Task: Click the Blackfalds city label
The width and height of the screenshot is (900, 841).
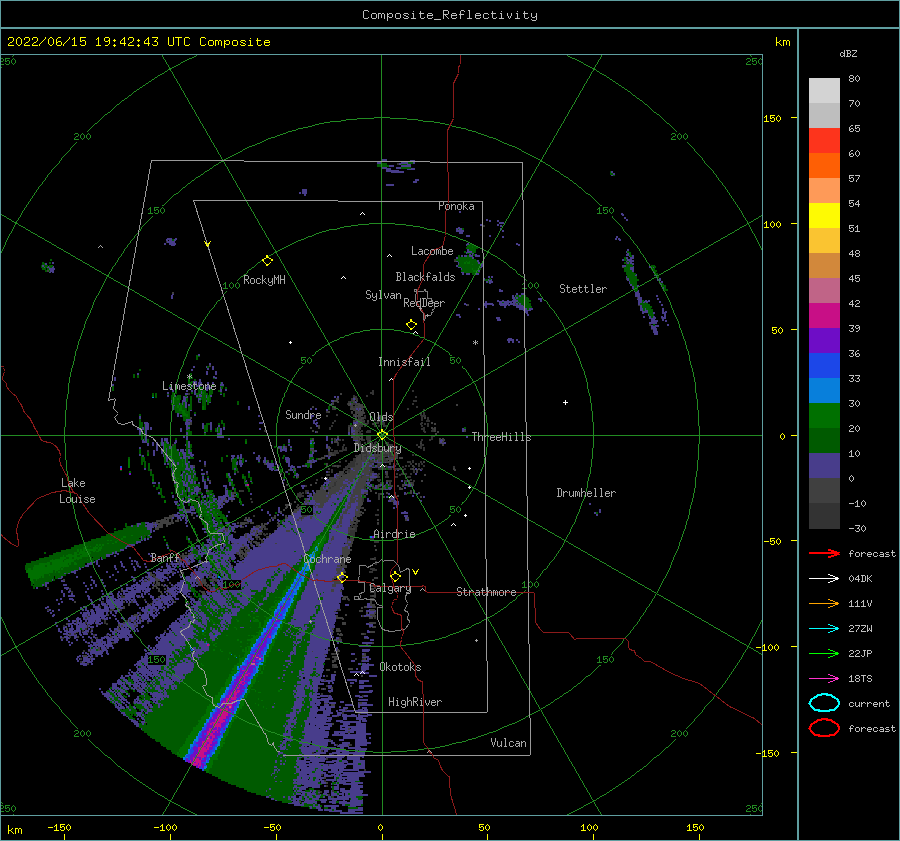Action: (x=425, y=277)
